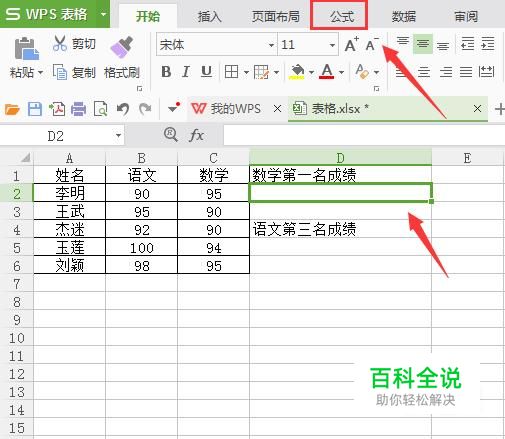
Task: Expand the 宋体 font name dropdown
Action: [x=271, y=45]
